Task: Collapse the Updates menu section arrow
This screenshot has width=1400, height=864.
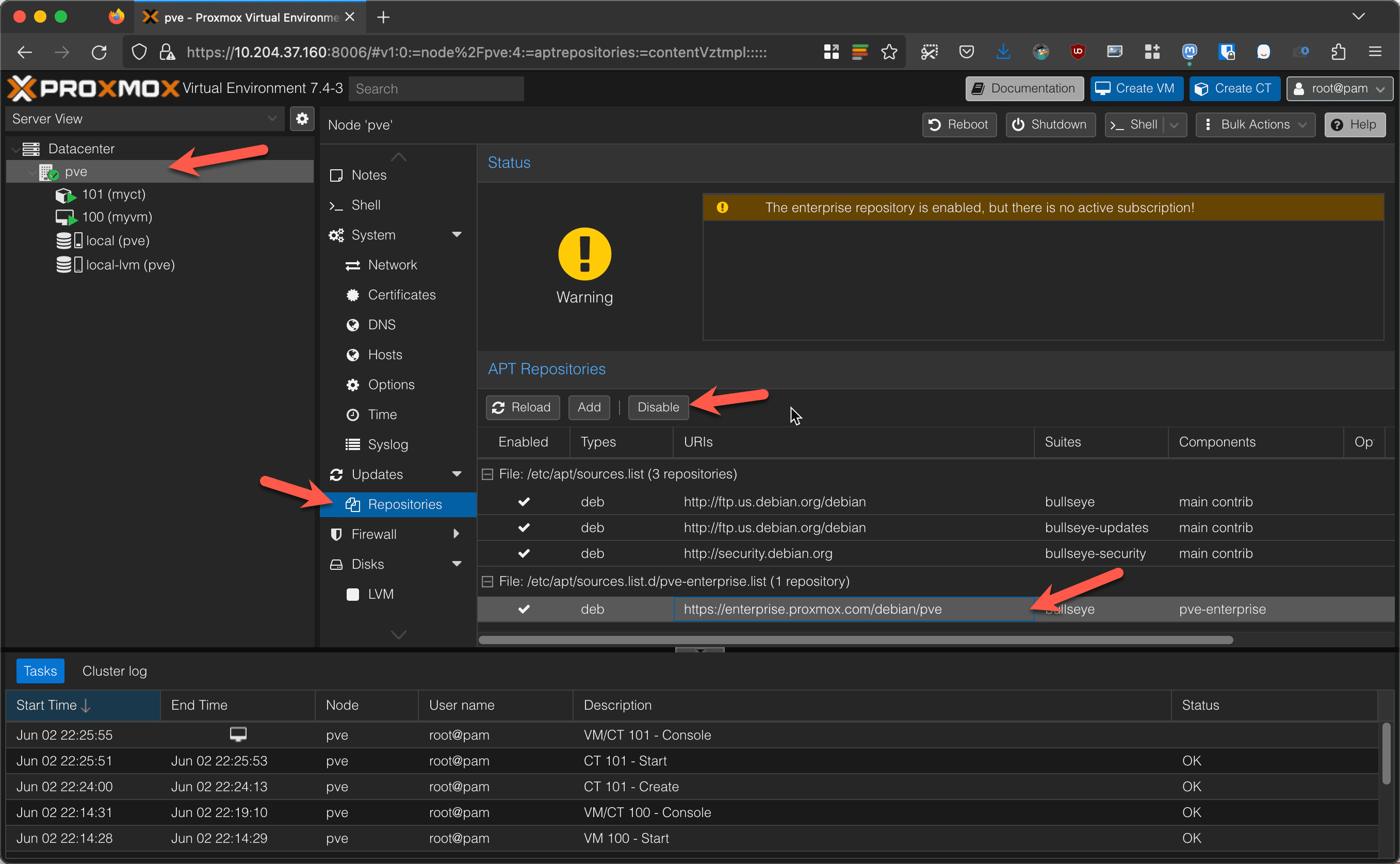Action: 457,474
